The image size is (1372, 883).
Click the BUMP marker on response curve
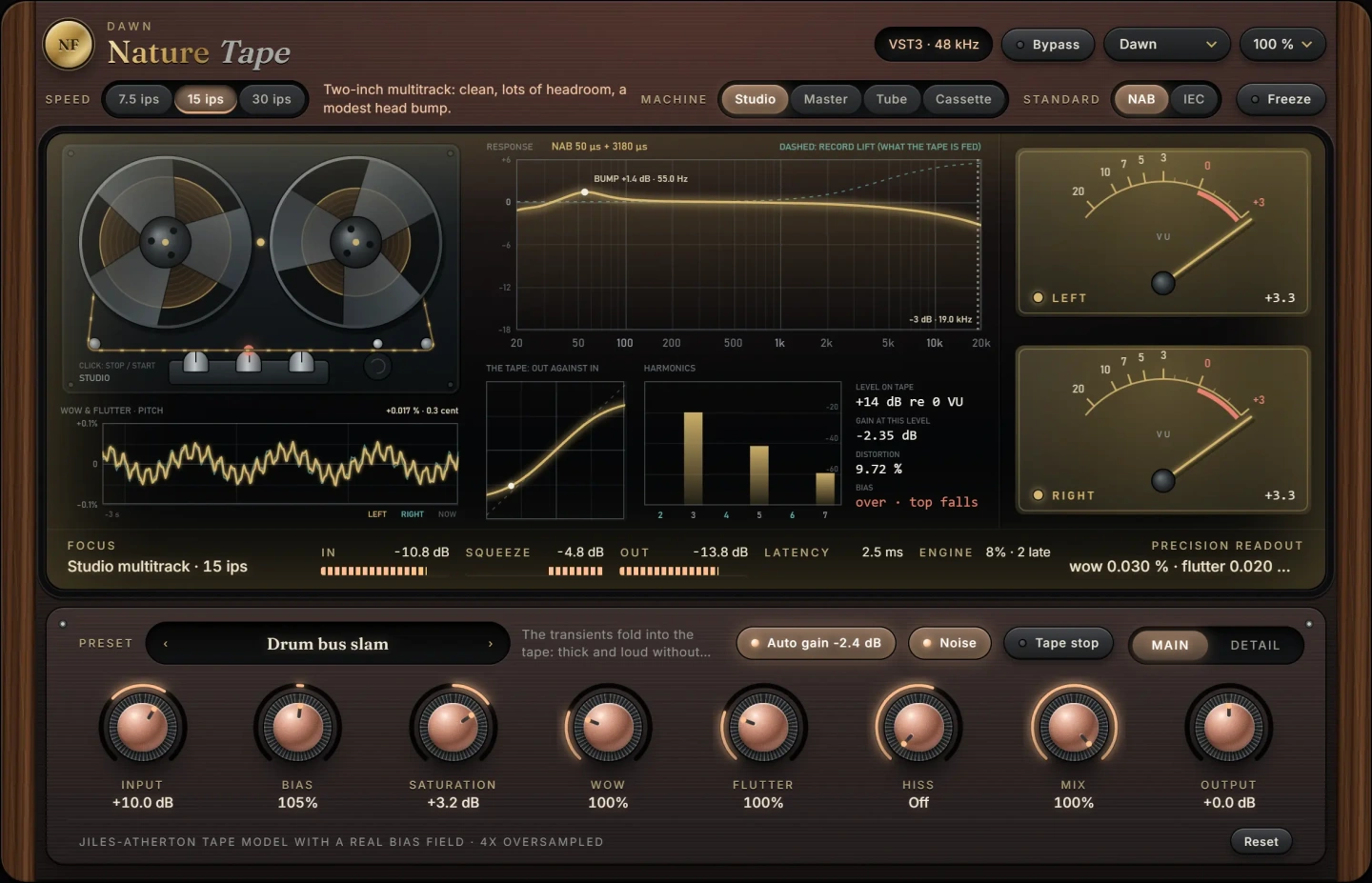(585, 192)
